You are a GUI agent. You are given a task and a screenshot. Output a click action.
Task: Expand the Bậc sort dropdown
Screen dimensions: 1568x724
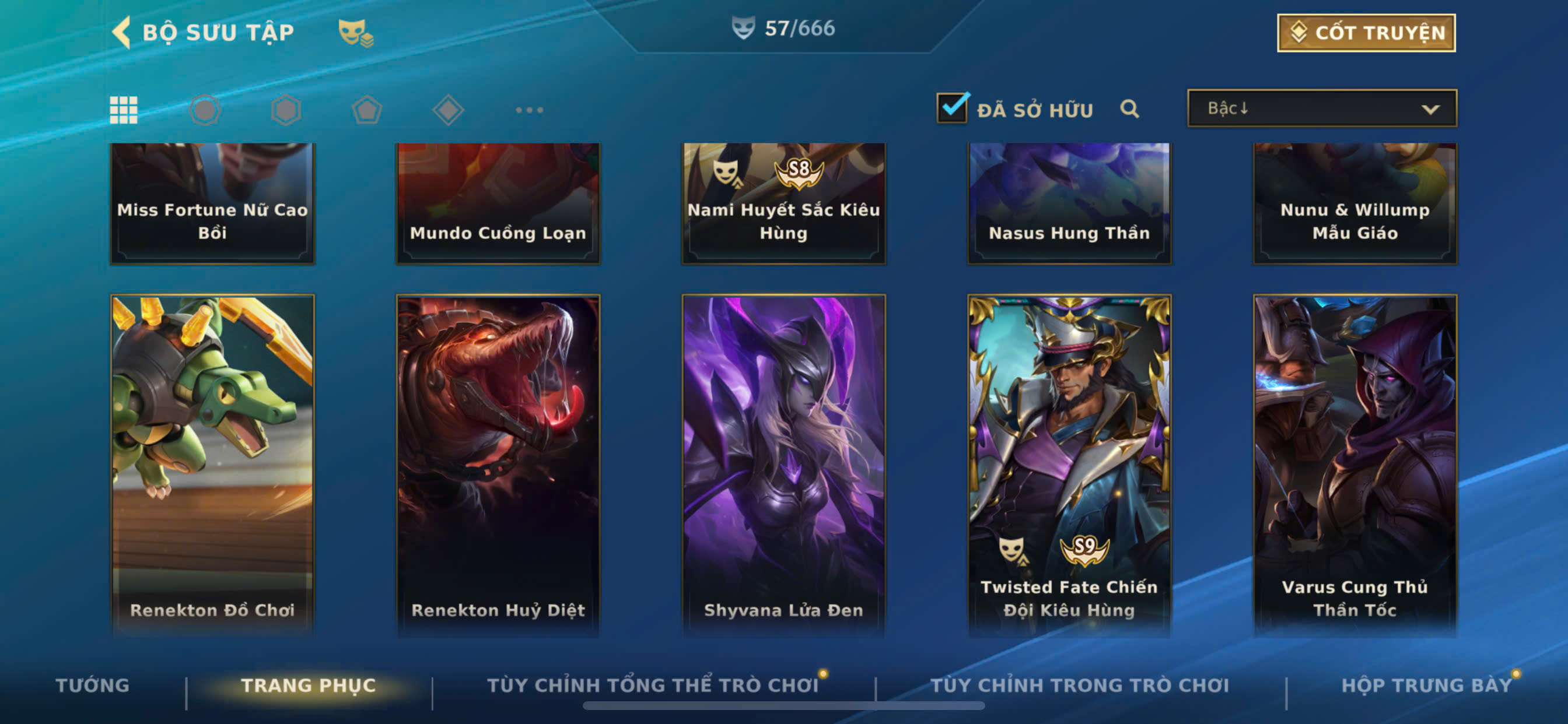(x=1321, y=108)
